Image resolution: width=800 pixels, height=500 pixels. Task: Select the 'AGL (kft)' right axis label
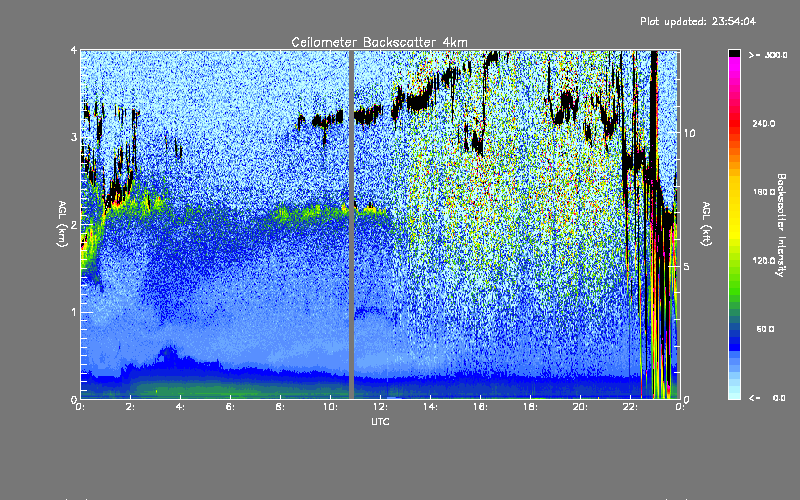(707, 224)
